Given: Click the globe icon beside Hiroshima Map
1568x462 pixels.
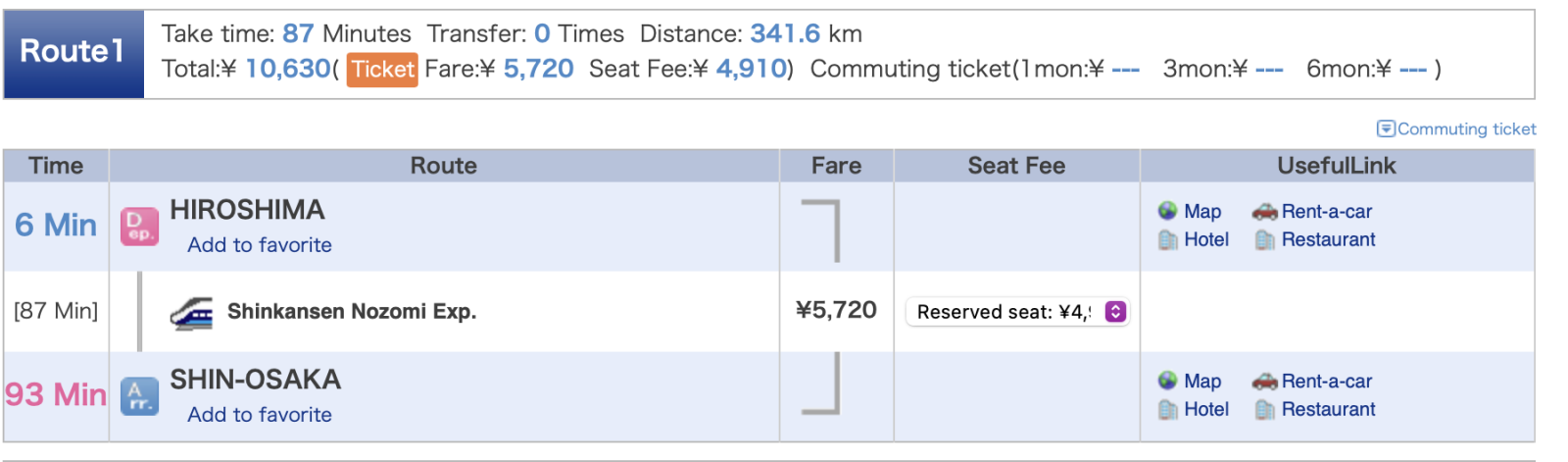Looking at the screenshot, I should pos(1167,211).
